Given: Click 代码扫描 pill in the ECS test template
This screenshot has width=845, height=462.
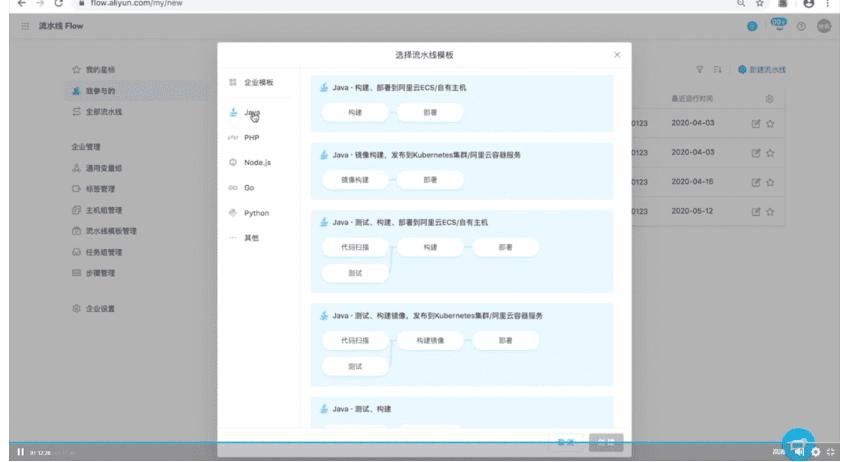Looking at the screenshot, I should pyautogui.click(x=355, y=247).
